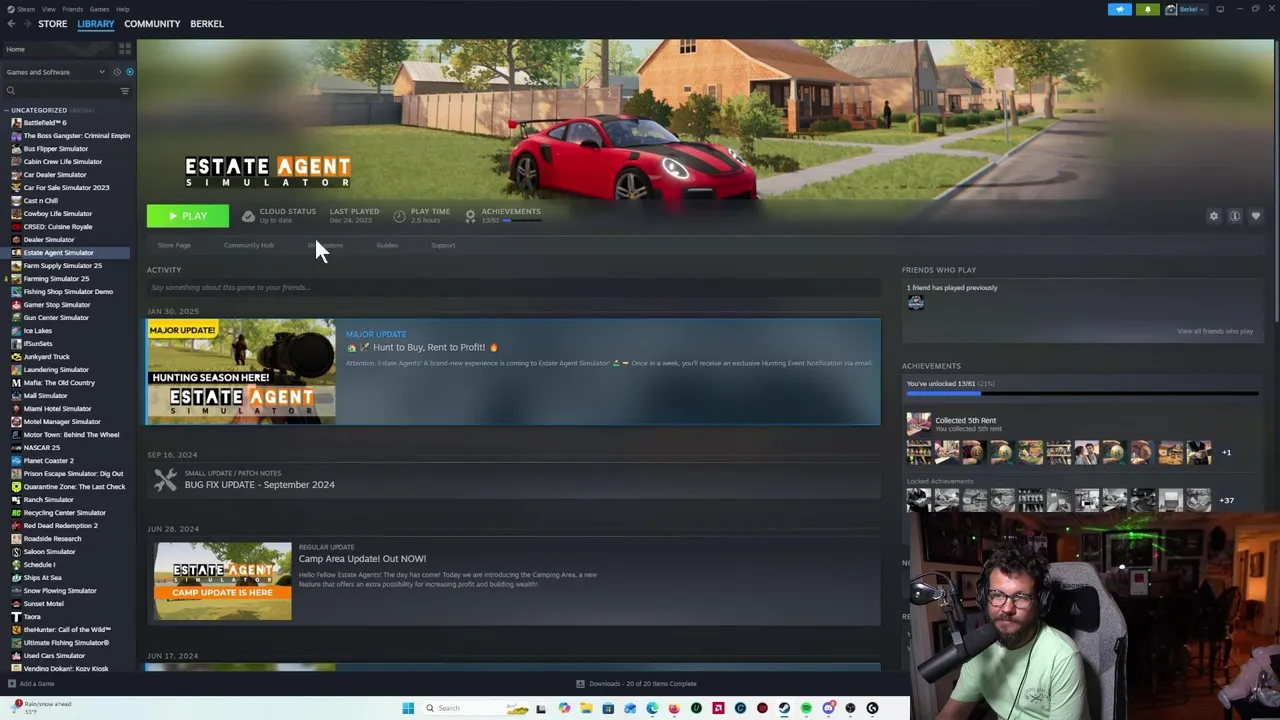
Task: Open Discord from the taskbar
Action: coord(828,708)
